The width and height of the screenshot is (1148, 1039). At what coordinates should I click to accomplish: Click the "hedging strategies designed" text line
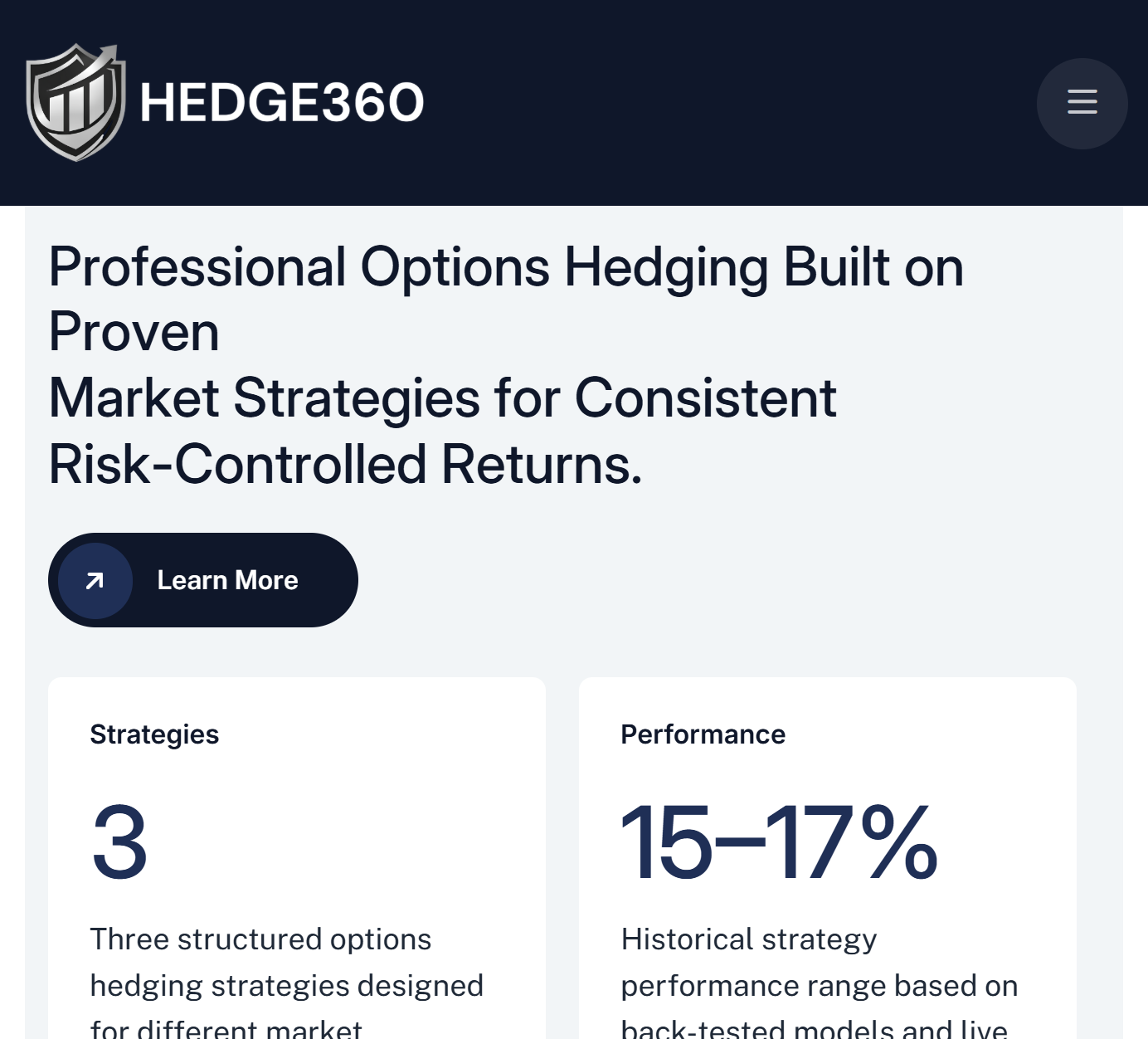pos(286,986)
